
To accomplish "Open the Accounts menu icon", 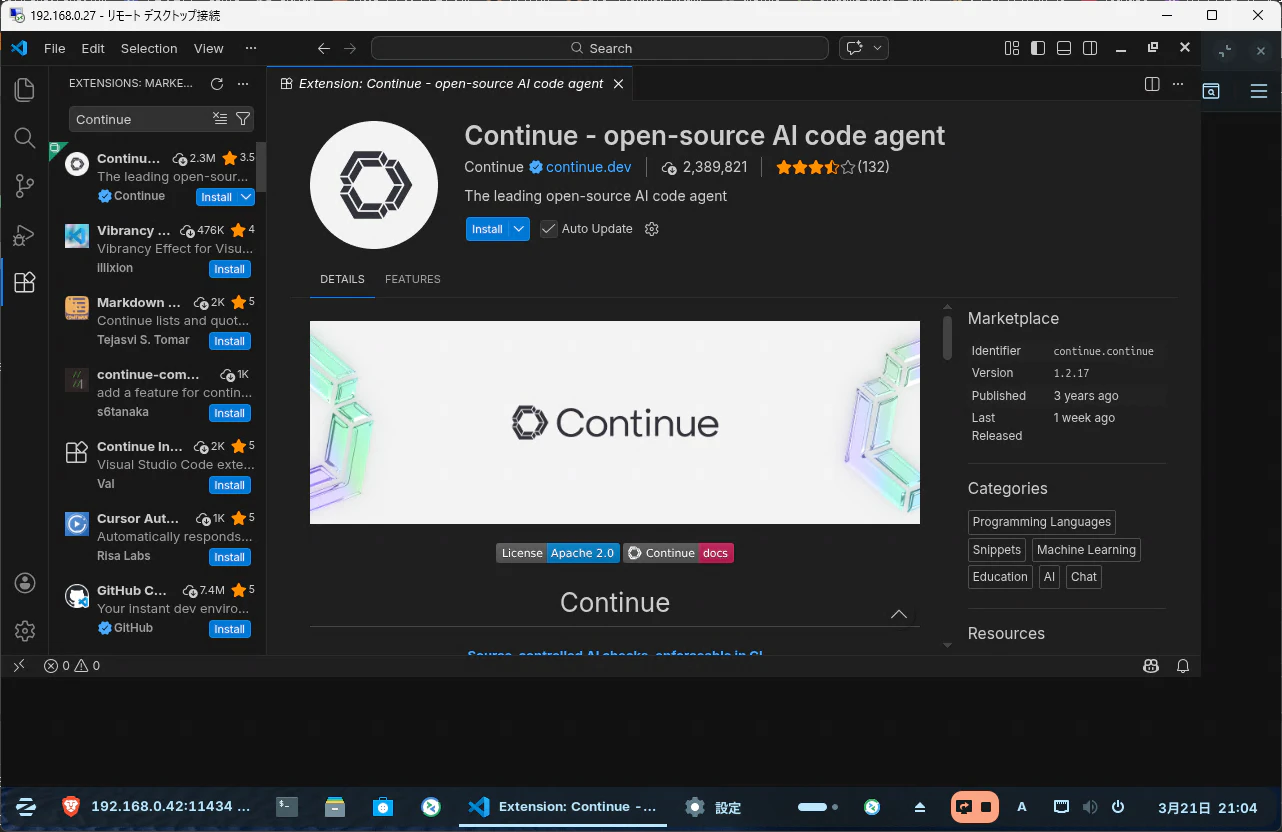I will (x=25, y=583).
